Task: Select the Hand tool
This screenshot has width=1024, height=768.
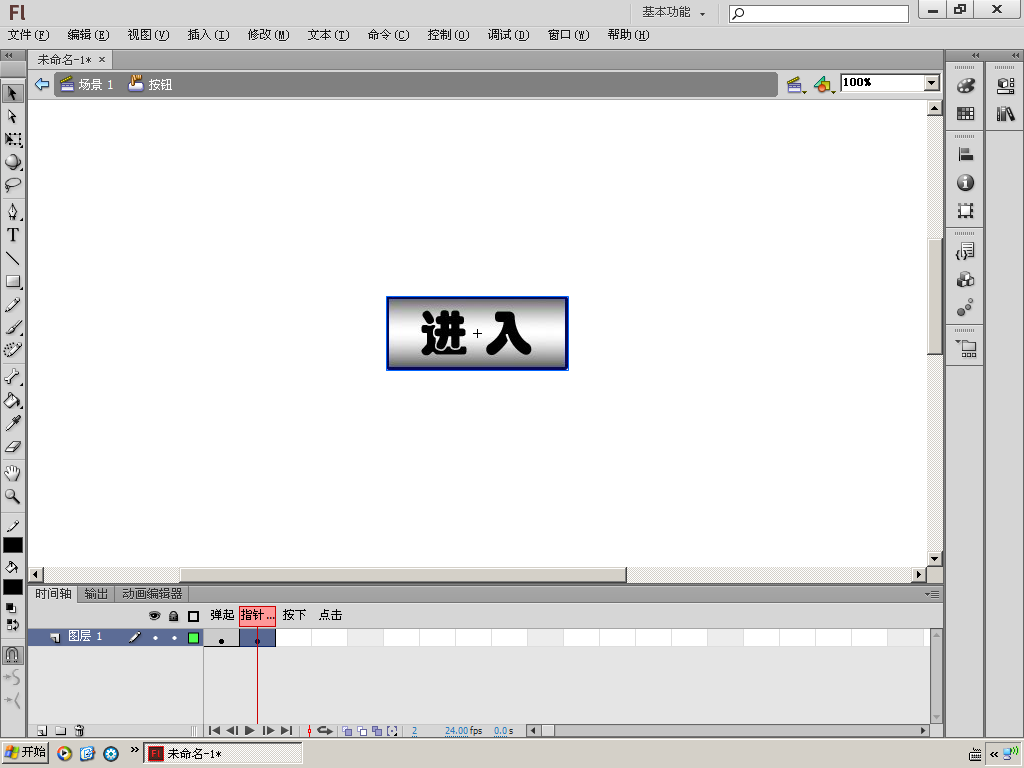Action: click(12, 473)
